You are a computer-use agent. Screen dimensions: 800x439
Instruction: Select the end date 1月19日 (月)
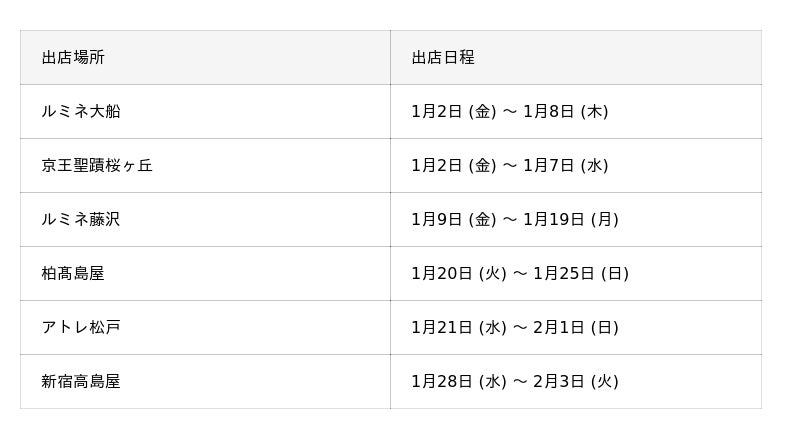point(571,219)
